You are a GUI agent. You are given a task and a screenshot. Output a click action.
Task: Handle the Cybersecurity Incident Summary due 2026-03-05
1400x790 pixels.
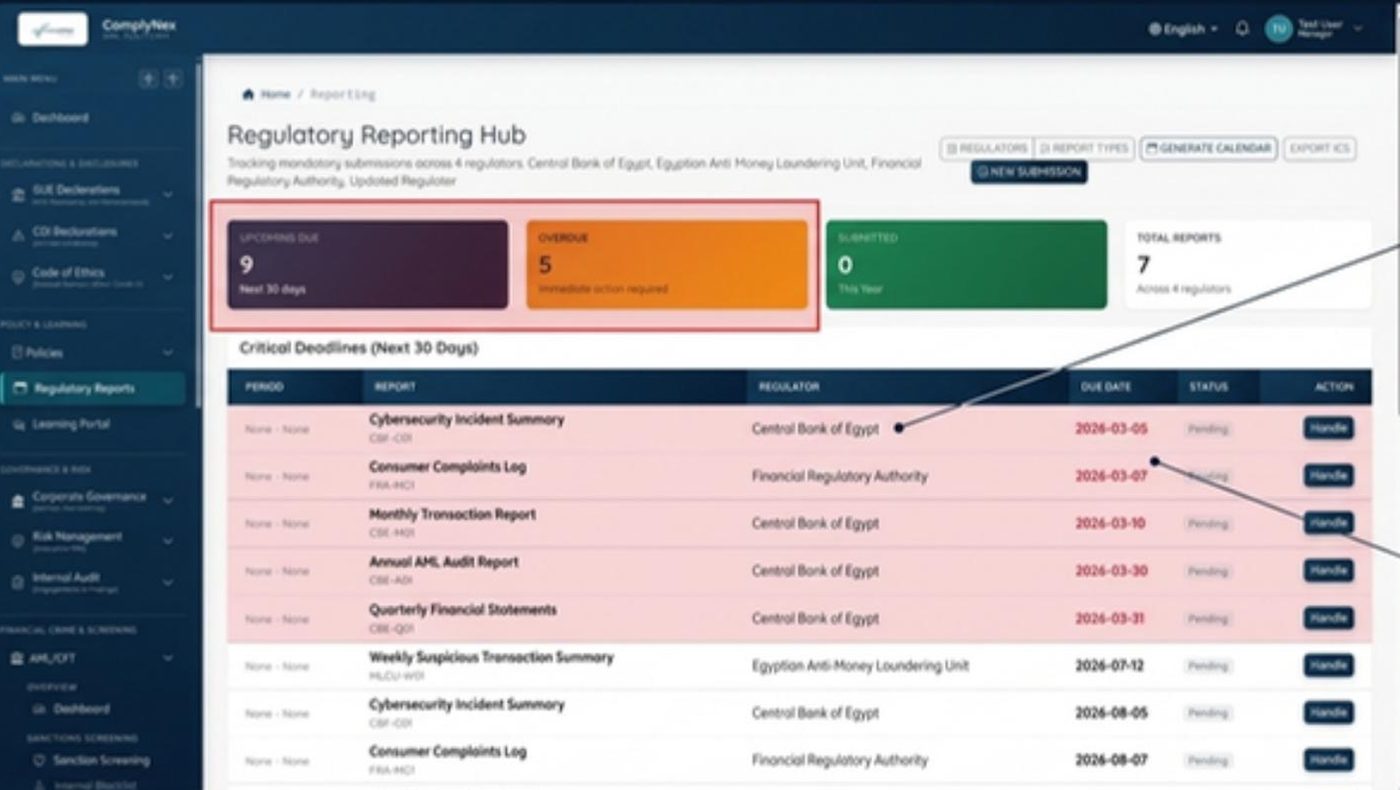(1328, 428)
